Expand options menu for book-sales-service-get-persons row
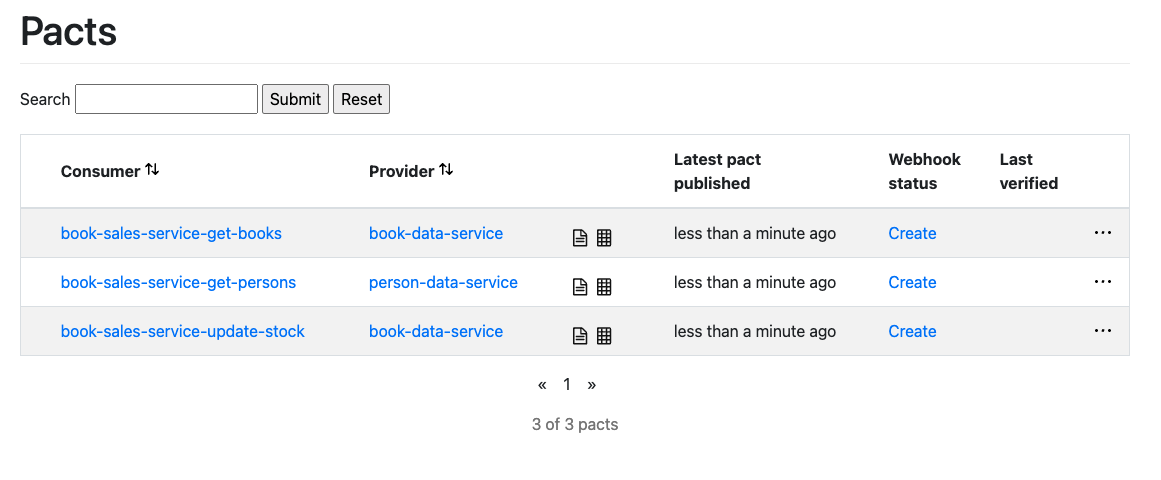 pos(1103,281)
